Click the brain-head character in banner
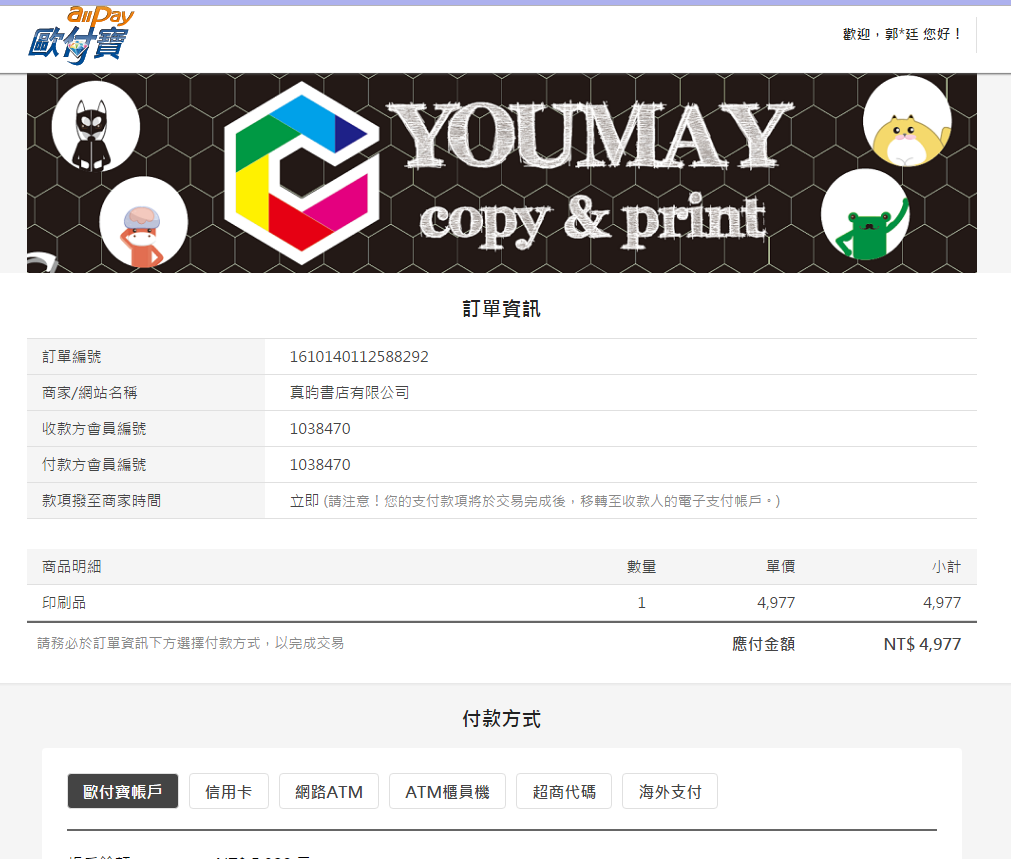The image size is (1011, 859). [x=143, y=222]
